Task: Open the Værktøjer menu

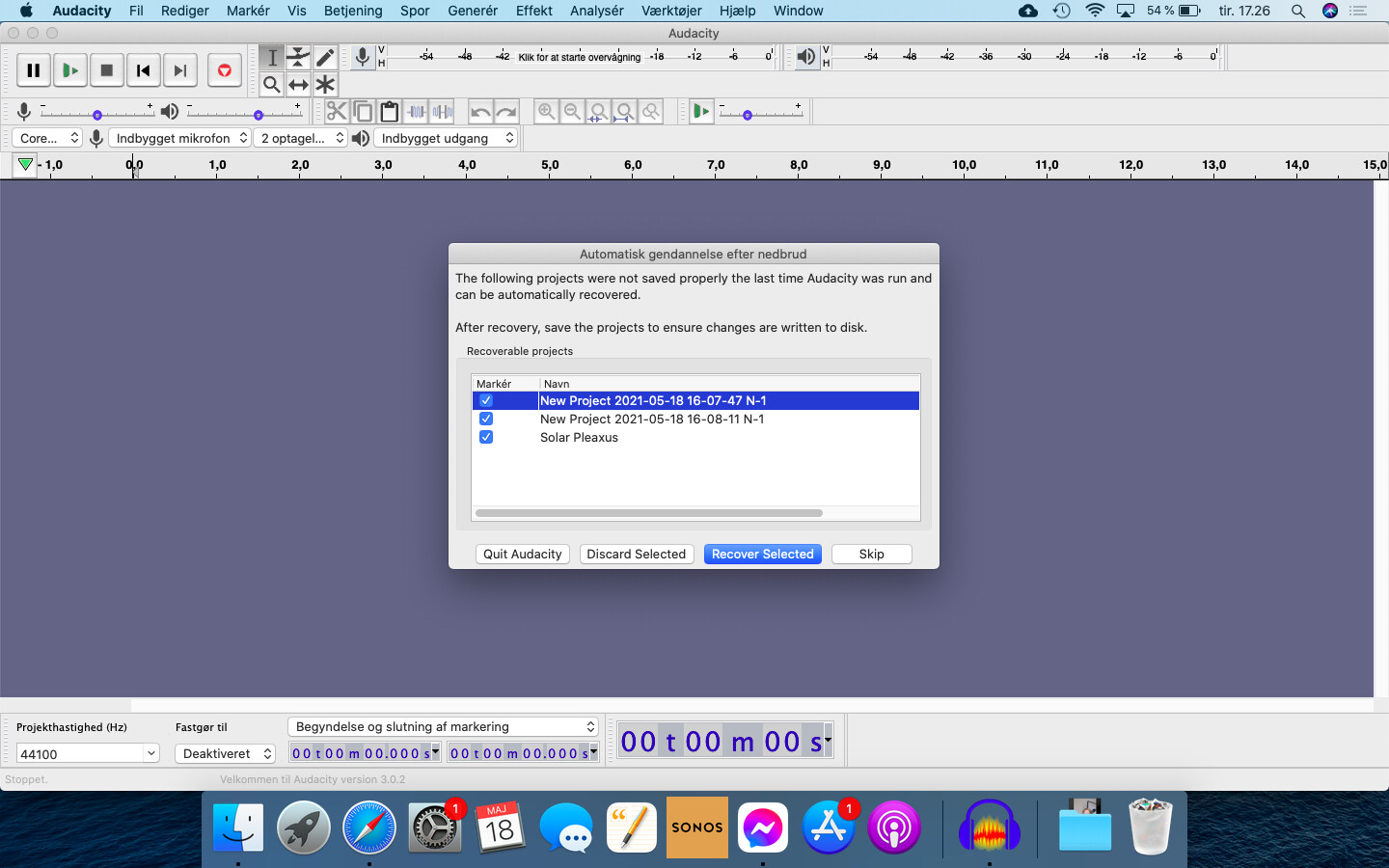Action: (x=672, y=11)
